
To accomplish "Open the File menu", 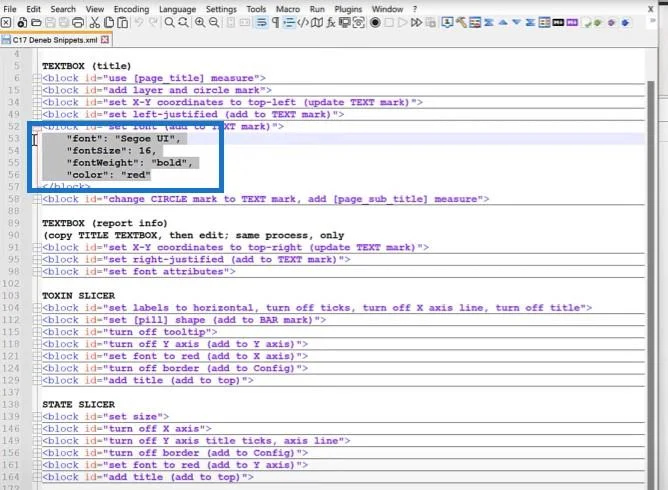I will pyautogui.click(x=9, y=9).
